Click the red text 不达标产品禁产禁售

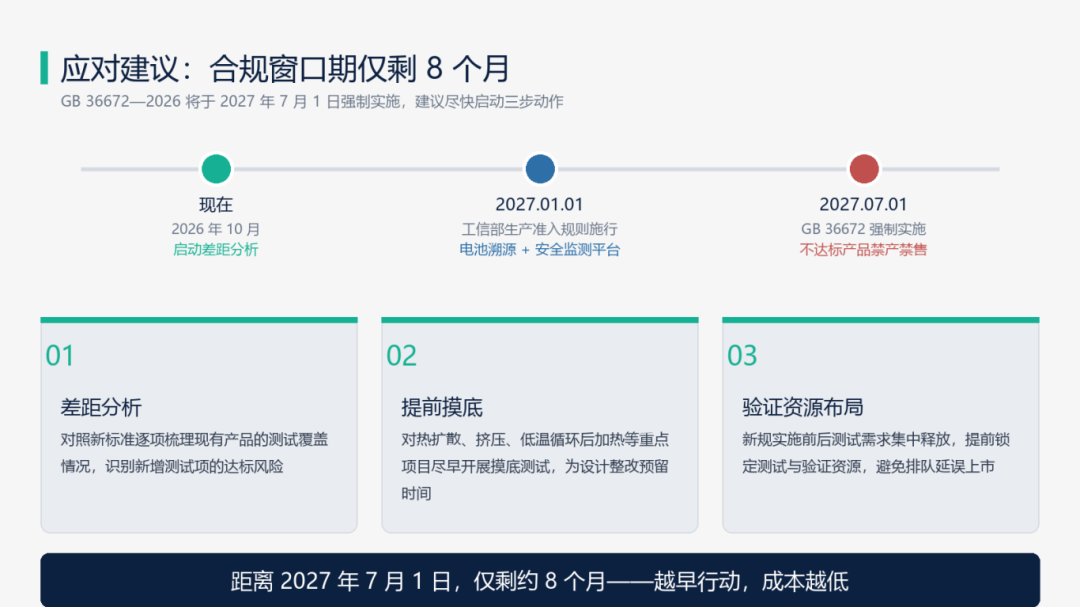863,249
